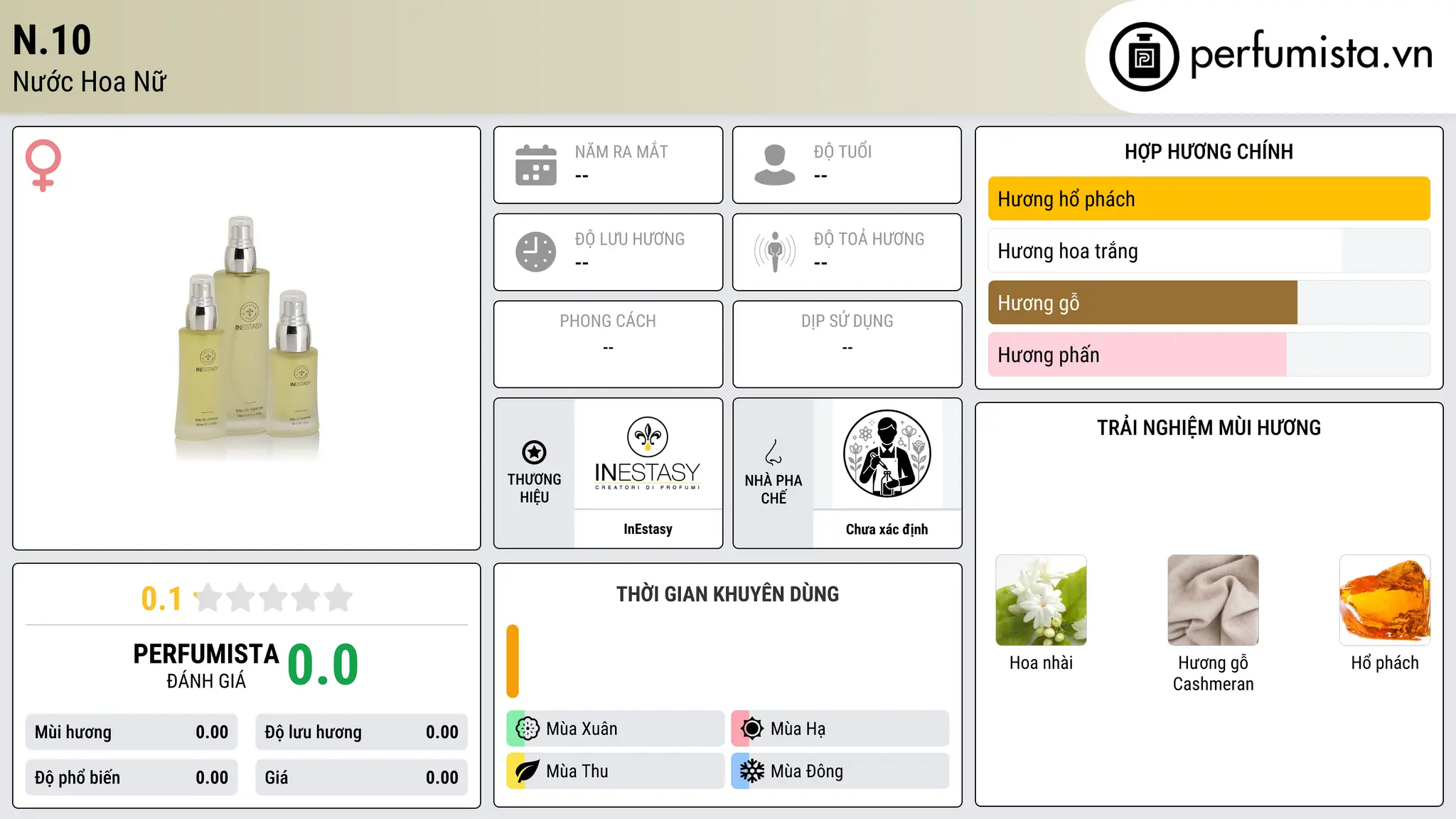Click the pink female gender symbol
The height and width of the screenshot is (819, 1456).
click(43, 165)
